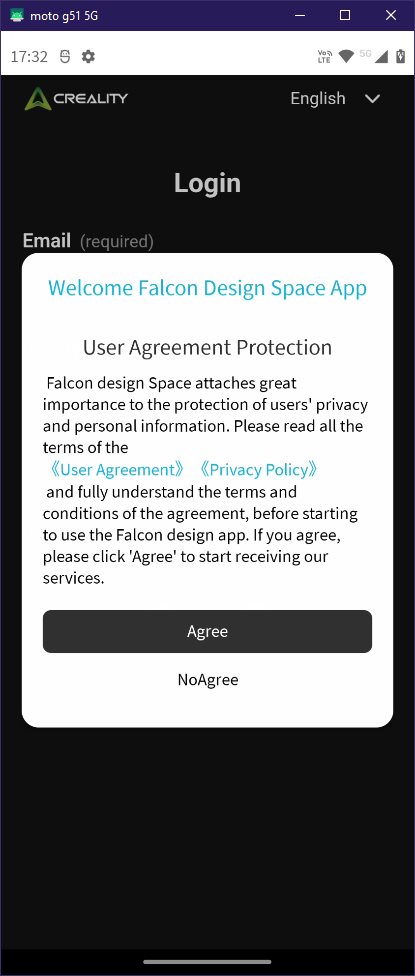Screen dimensions: 415x976
Task: Click the Android icon in the title bar
Action: coord(17,15)
